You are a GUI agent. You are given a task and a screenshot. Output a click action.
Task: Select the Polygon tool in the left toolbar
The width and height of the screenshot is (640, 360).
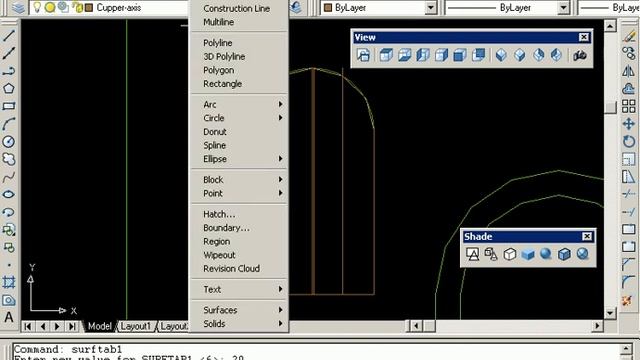pyautogui.click(x=9, y=89)
